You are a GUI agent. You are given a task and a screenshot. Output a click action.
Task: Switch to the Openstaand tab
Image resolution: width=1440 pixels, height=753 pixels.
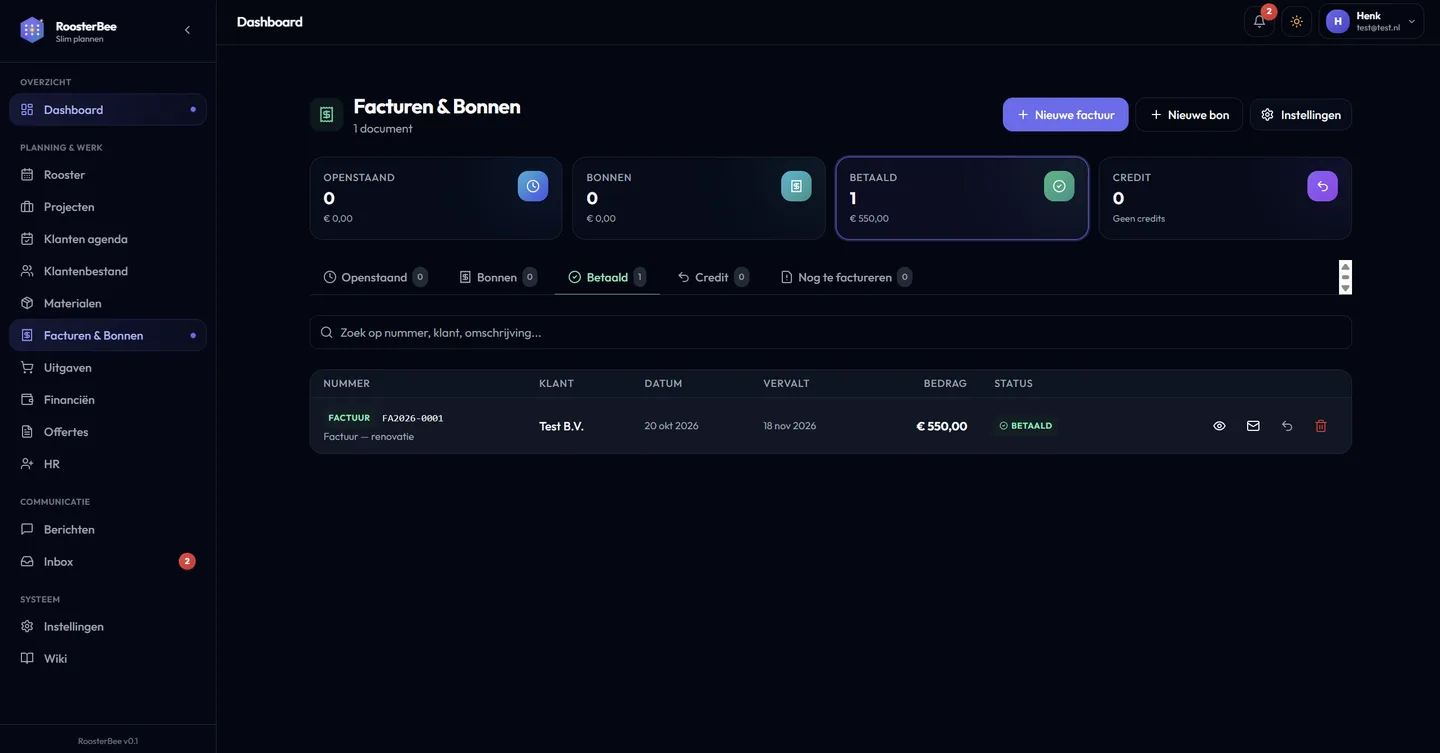tap(375, 277)
